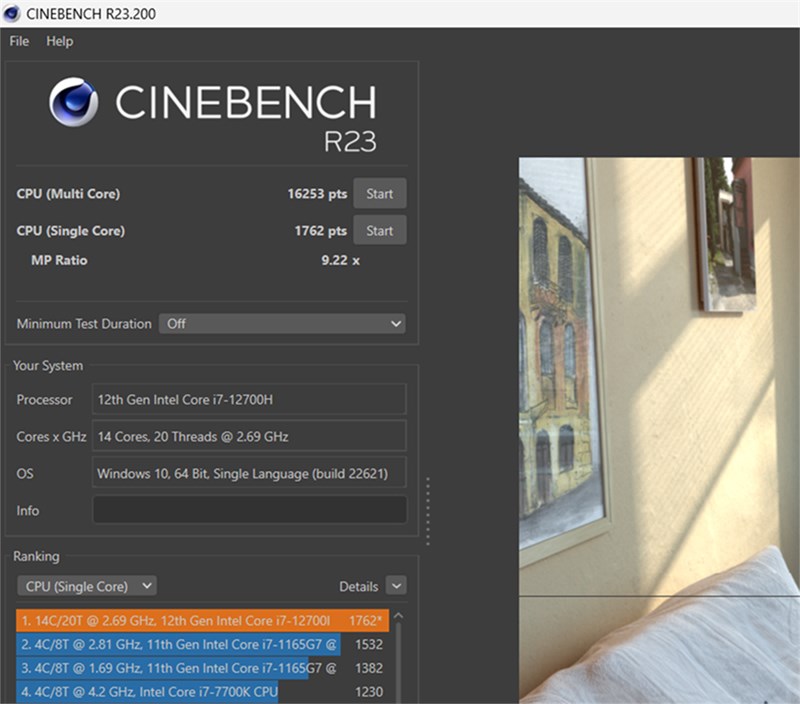Click the dotted panel splitter handle

(x=428, y=511)
